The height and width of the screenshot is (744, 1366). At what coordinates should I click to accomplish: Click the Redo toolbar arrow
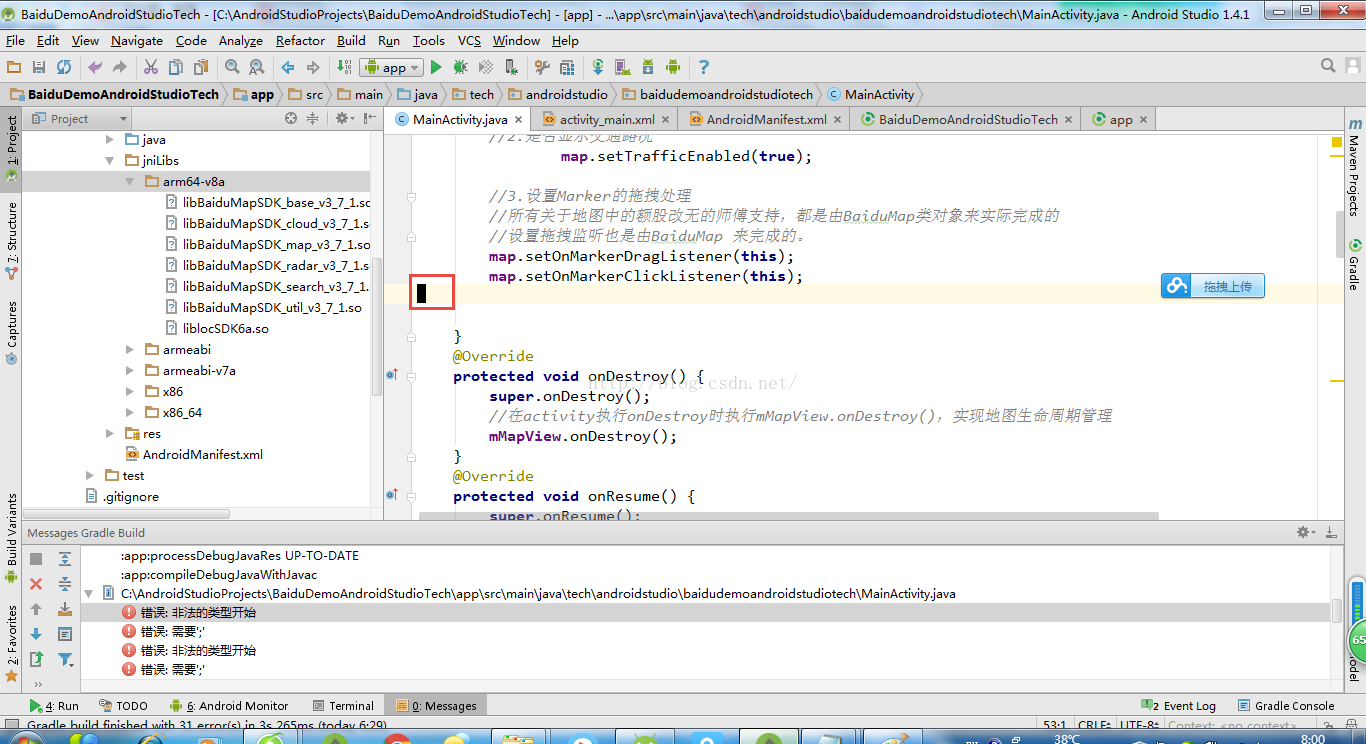tap(120, 67)
